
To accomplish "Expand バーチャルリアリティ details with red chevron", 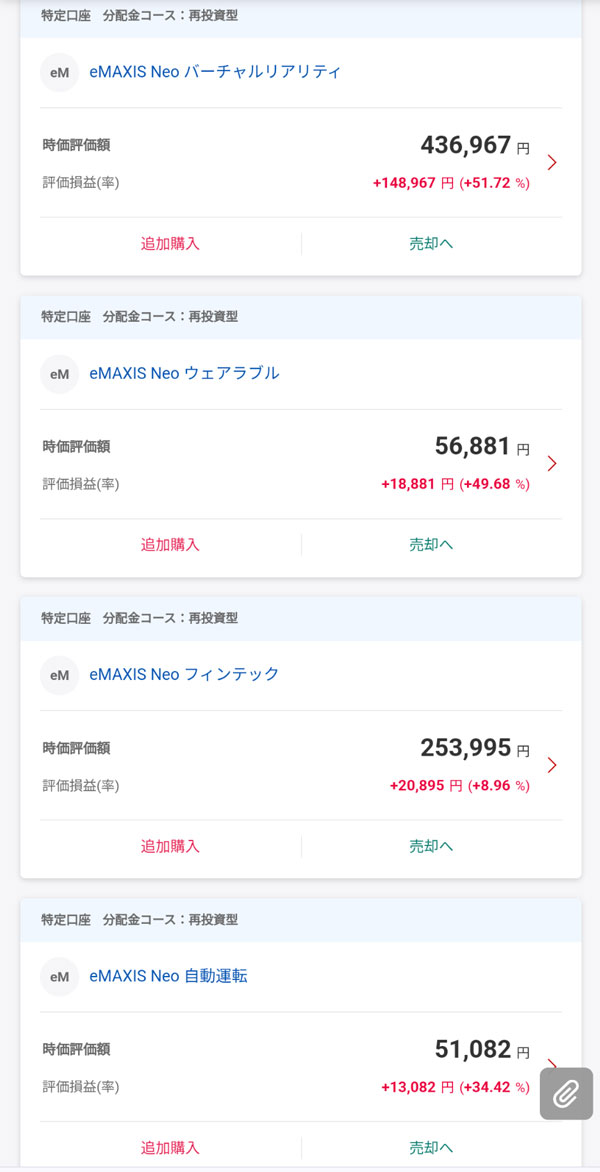I will point(552,163).
